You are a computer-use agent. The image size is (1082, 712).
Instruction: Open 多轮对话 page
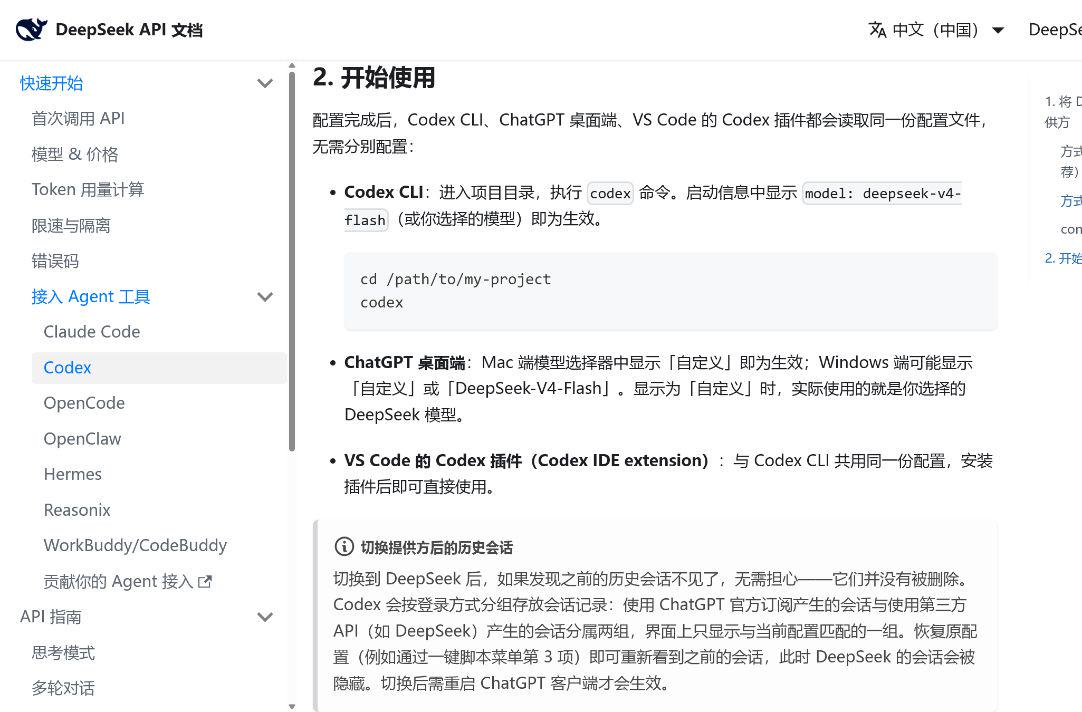tap(63, 688)
